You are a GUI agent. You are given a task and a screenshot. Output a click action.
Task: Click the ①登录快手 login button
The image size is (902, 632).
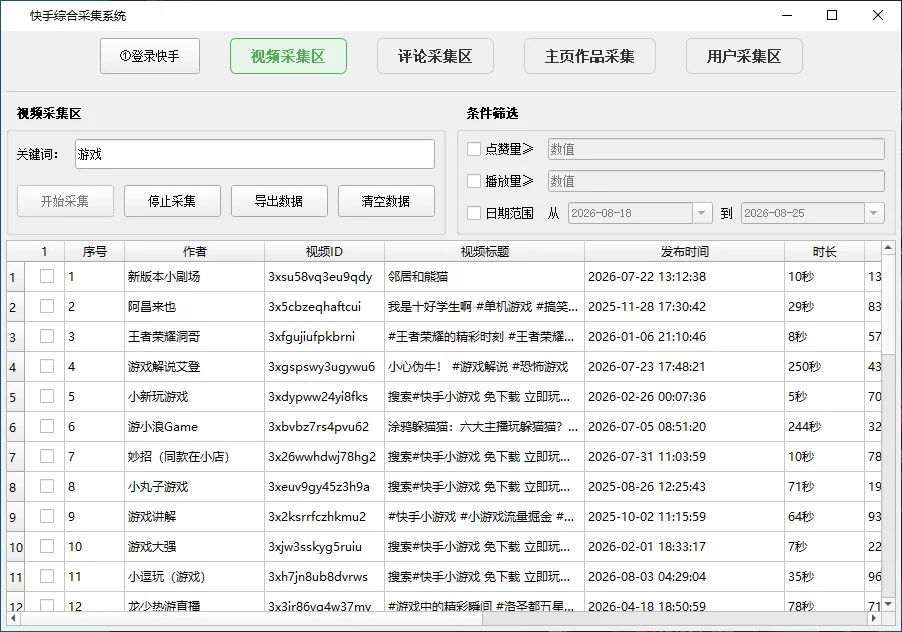[150, 56]
